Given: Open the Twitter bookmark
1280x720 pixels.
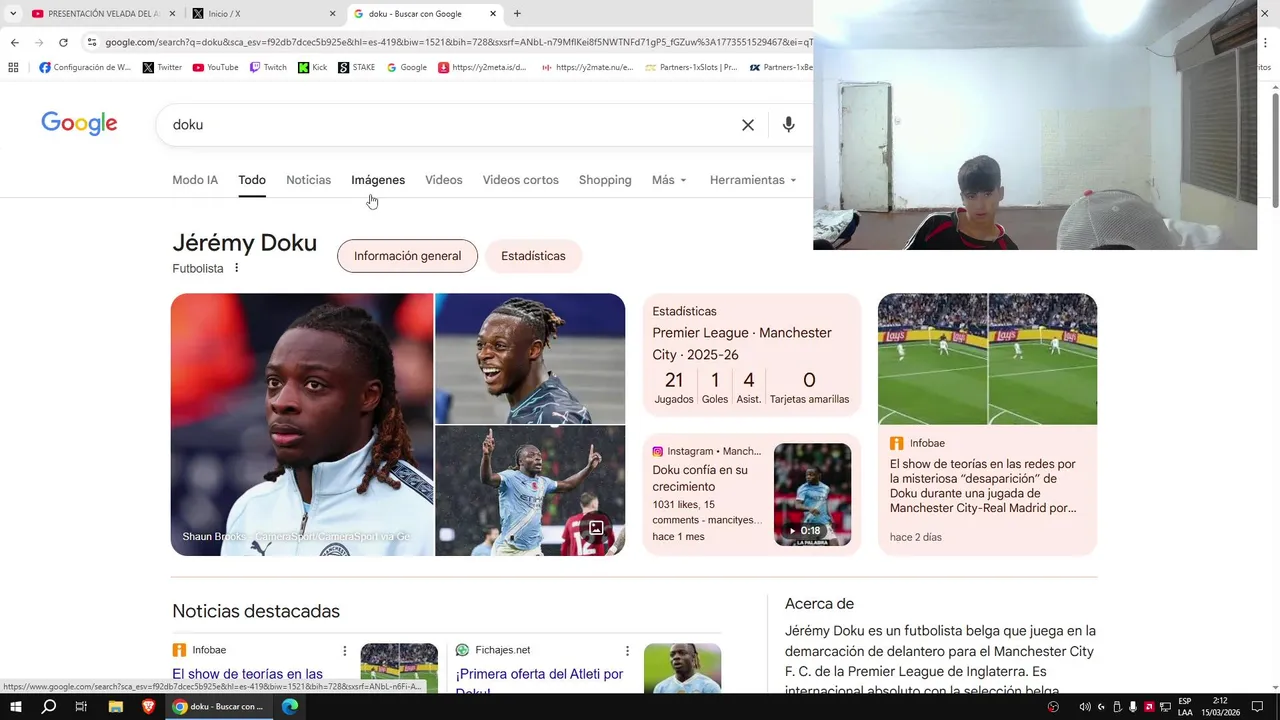Looking at the screenshot, I should tap(162, 67).
